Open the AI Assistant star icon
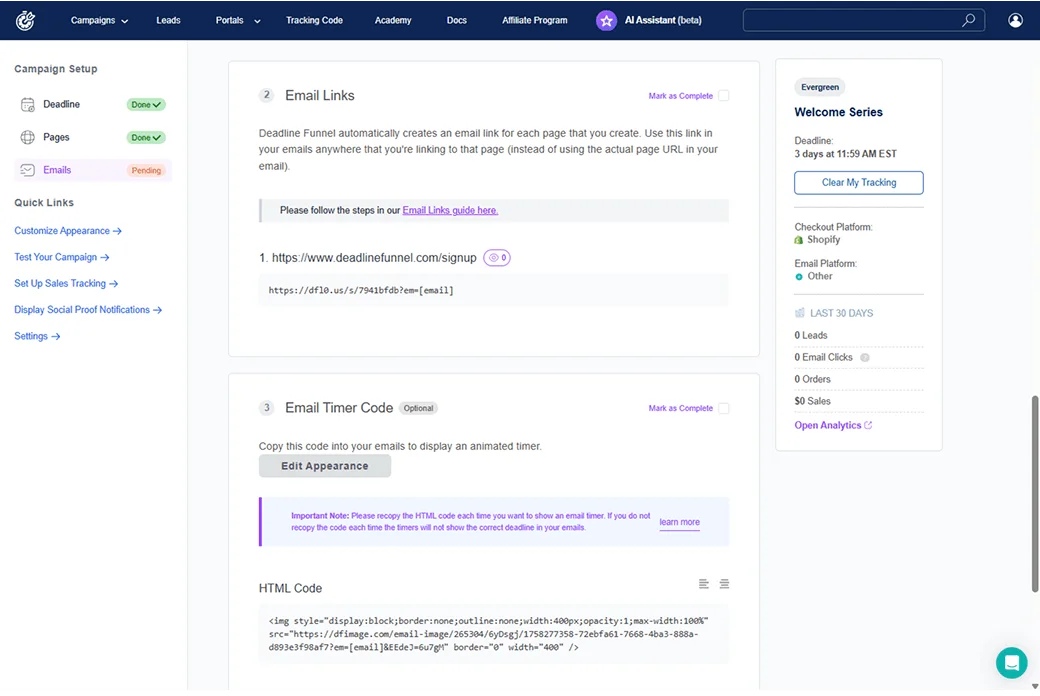The image size is (1040, 696). tap(606, 21)
